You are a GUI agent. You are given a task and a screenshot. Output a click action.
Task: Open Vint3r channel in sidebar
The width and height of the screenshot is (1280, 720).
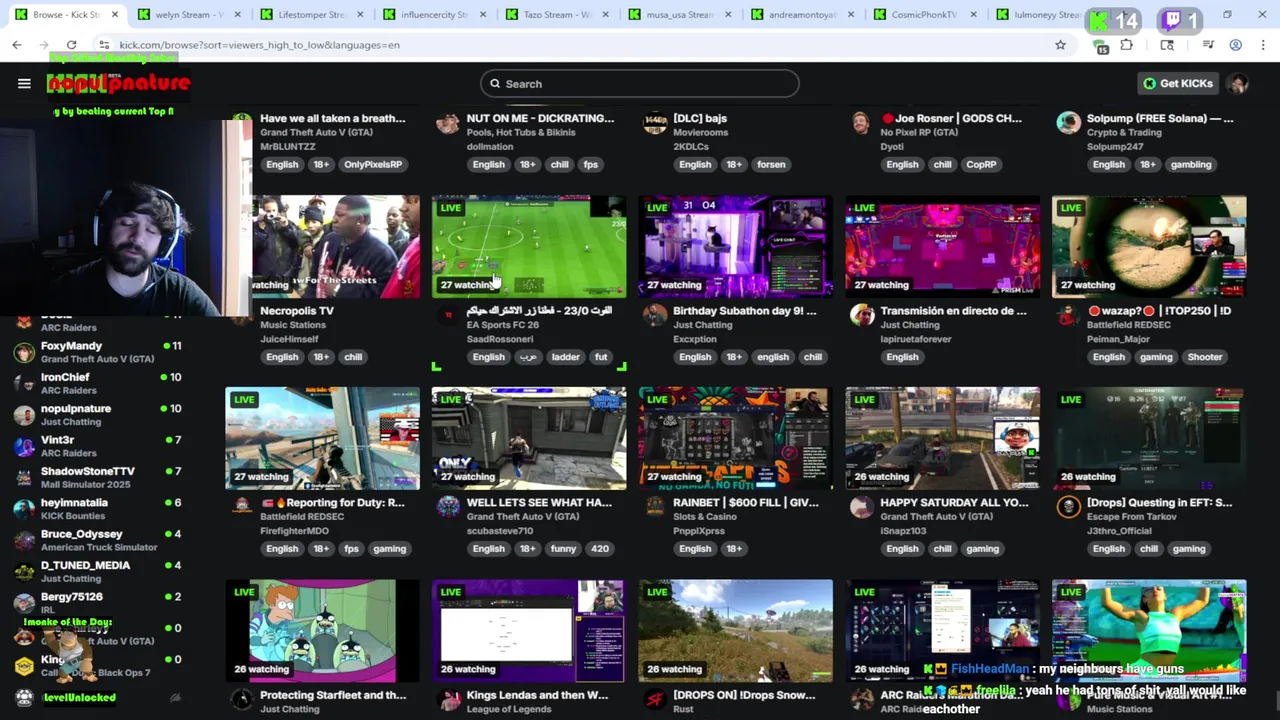(x=98, y=446)
